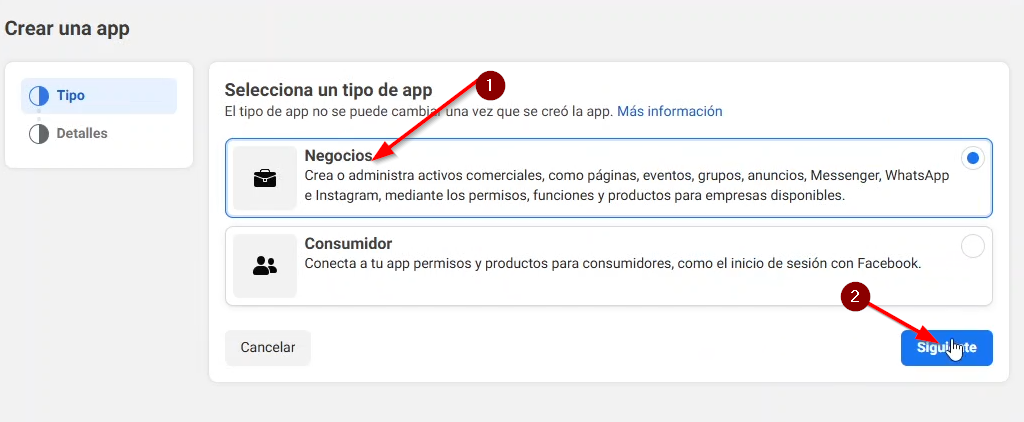This screenshot has width=1024, height=422.
Task: Click the half-circle icon beside Tipo
Action: (x=39, y=96)
